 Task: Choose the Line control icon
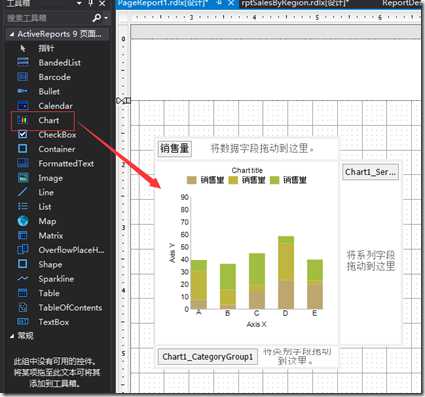coord(23,192)
